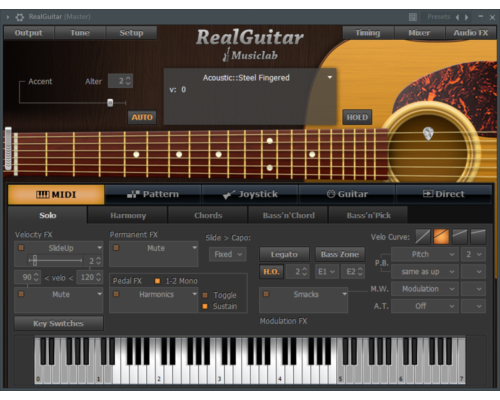This screenshot has width=500, height=400.
Task: Open the preset browser grid icon
Action: [413, 17]
